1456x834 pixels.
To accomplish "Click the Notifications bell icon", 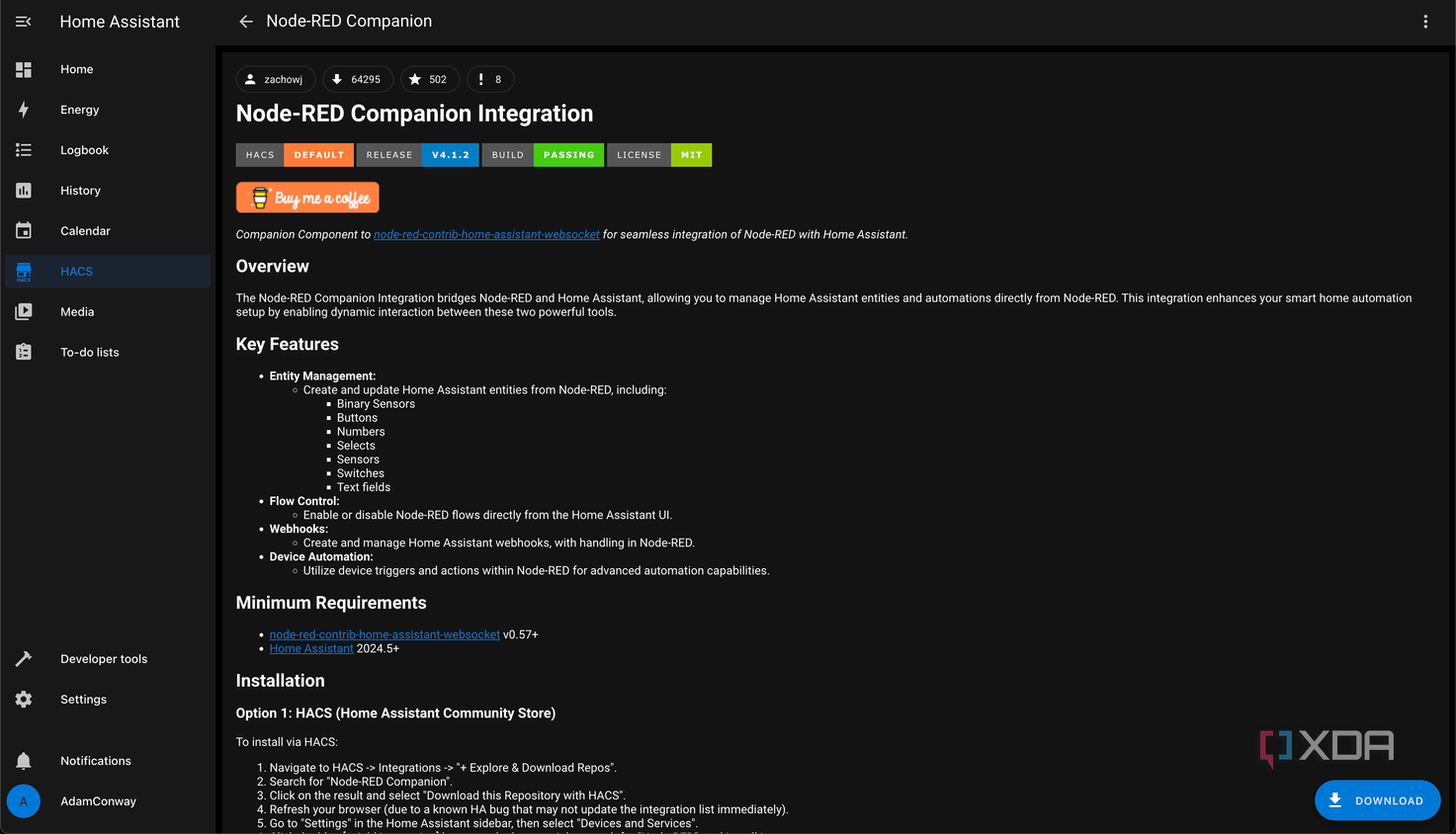I will (x=24, y=761).
